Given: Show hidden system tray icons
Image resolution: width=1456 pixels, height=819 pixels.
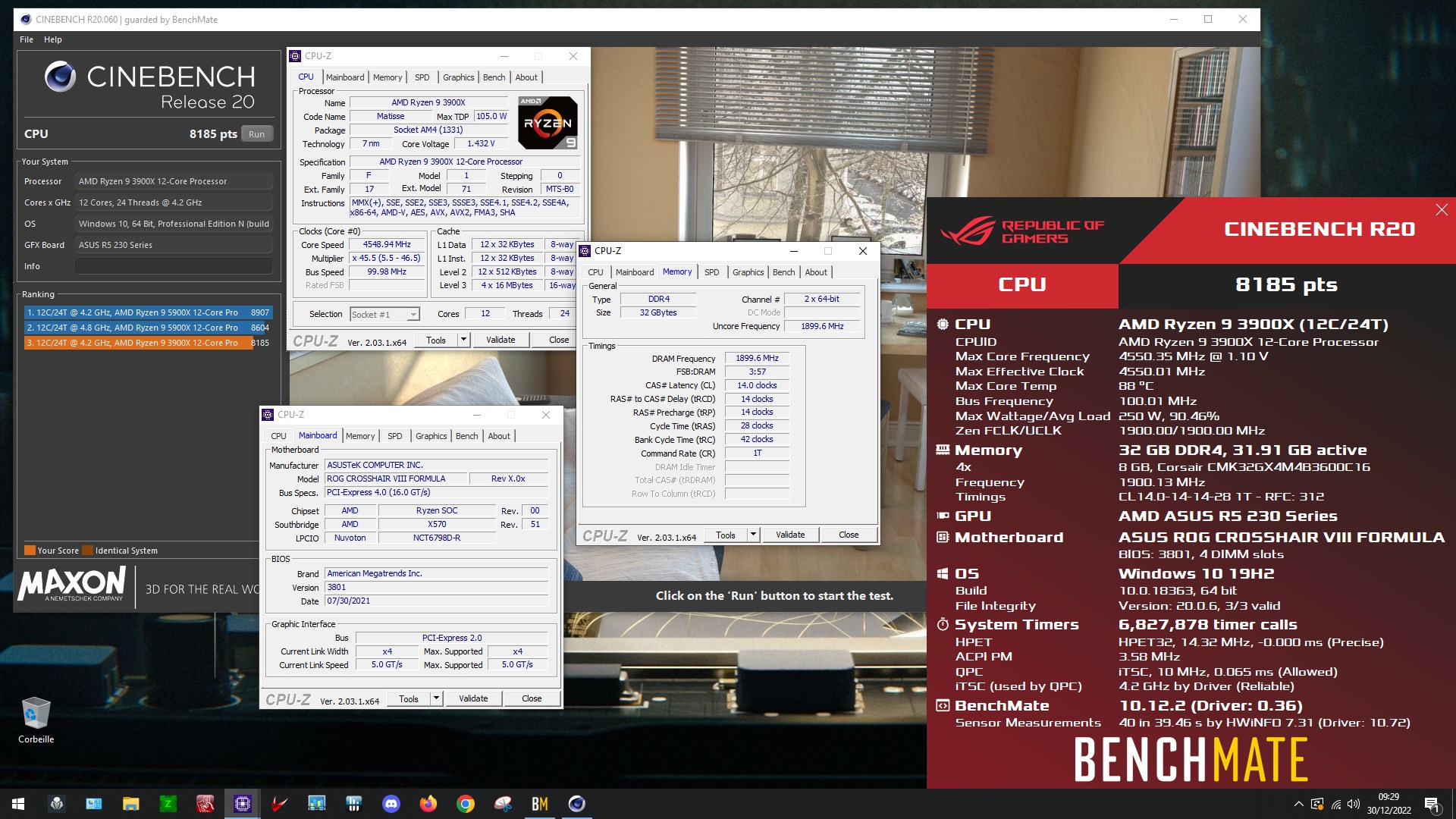Looking at the screenshot, I should coord(1299,804).
